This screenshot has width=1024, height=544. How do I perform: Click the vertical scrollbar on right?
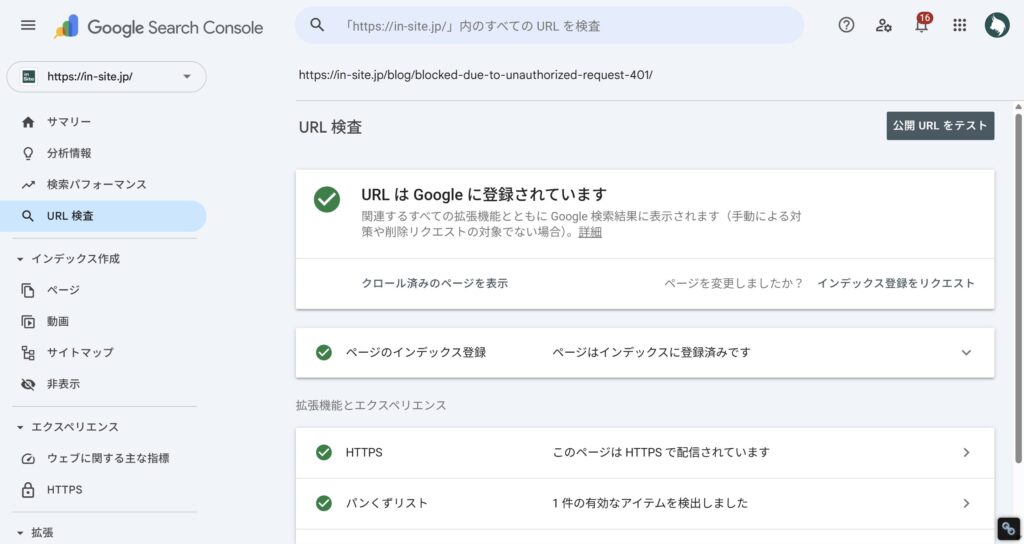tap(1018, 287)
